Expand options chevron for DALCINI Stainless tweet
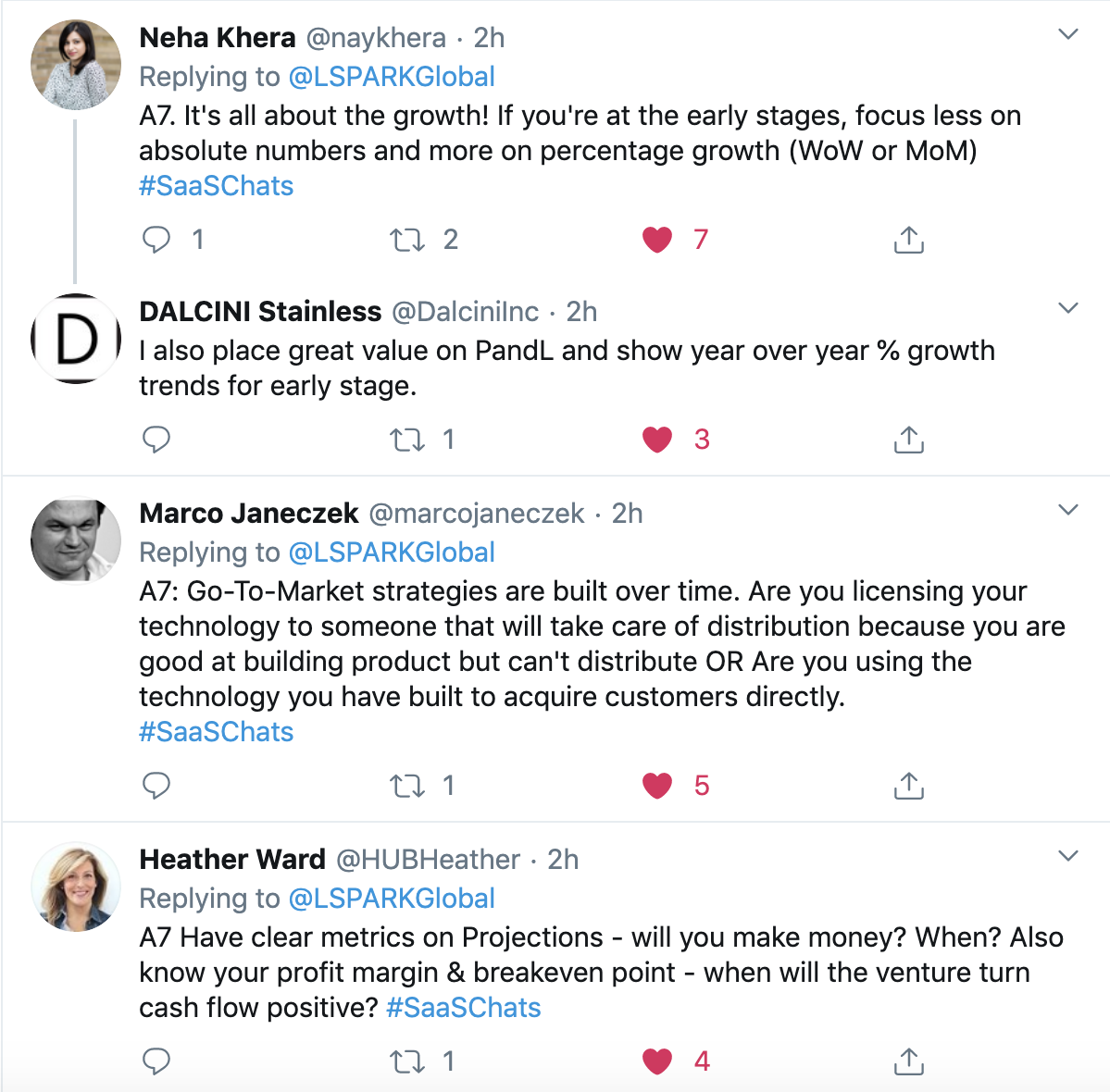 tap(1067, 308)
